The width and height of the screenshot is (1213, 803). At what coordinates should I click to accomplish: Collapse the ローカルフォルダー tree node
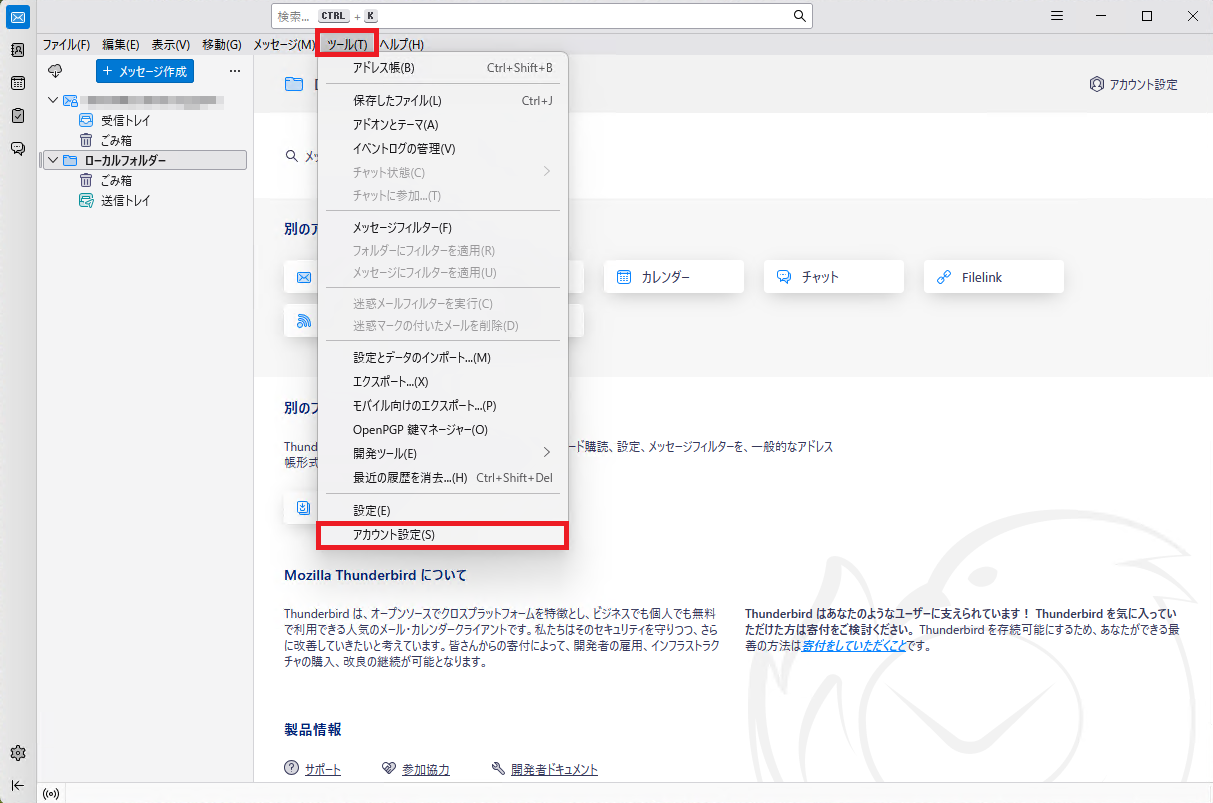pos(53,160)
